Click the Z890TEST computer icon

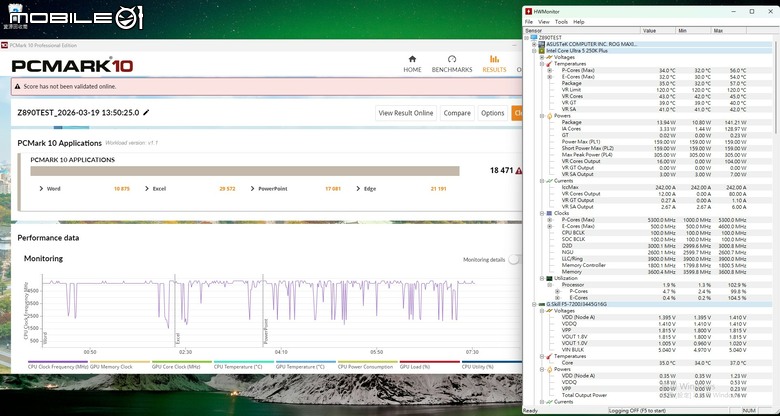(x=534, y=38)
